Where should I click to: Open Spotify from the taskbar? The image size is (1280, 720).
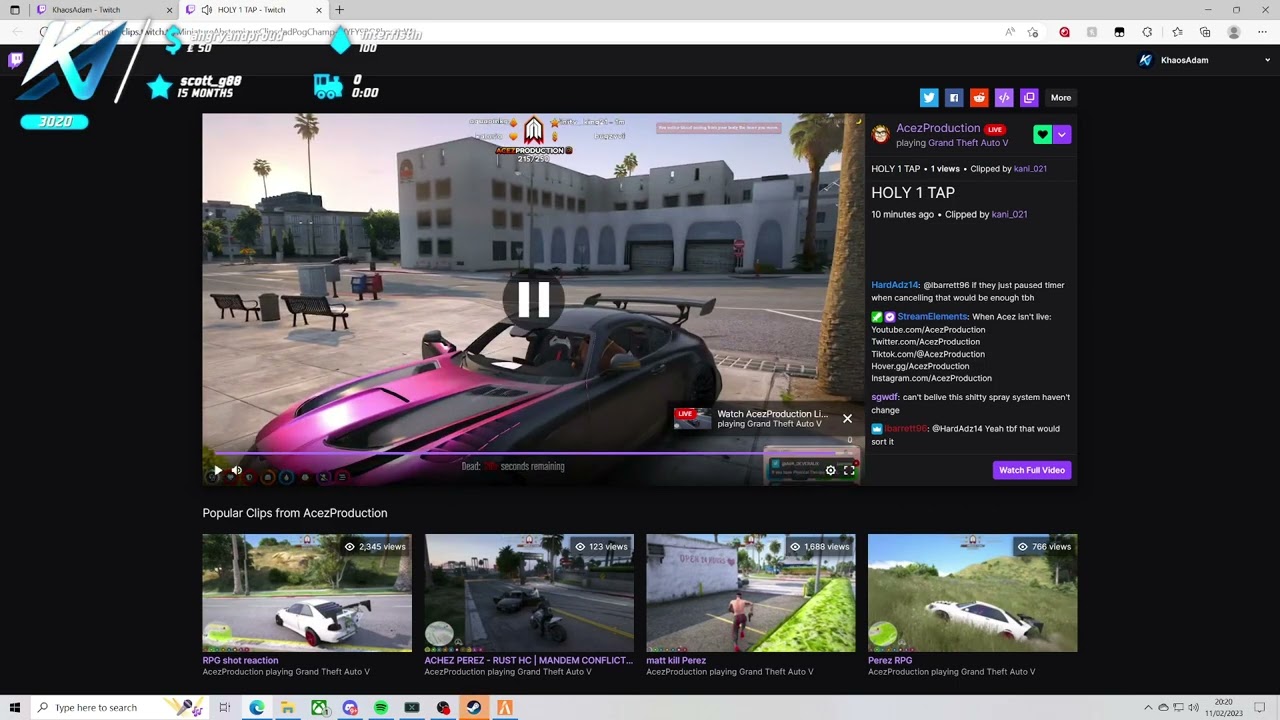381,707
